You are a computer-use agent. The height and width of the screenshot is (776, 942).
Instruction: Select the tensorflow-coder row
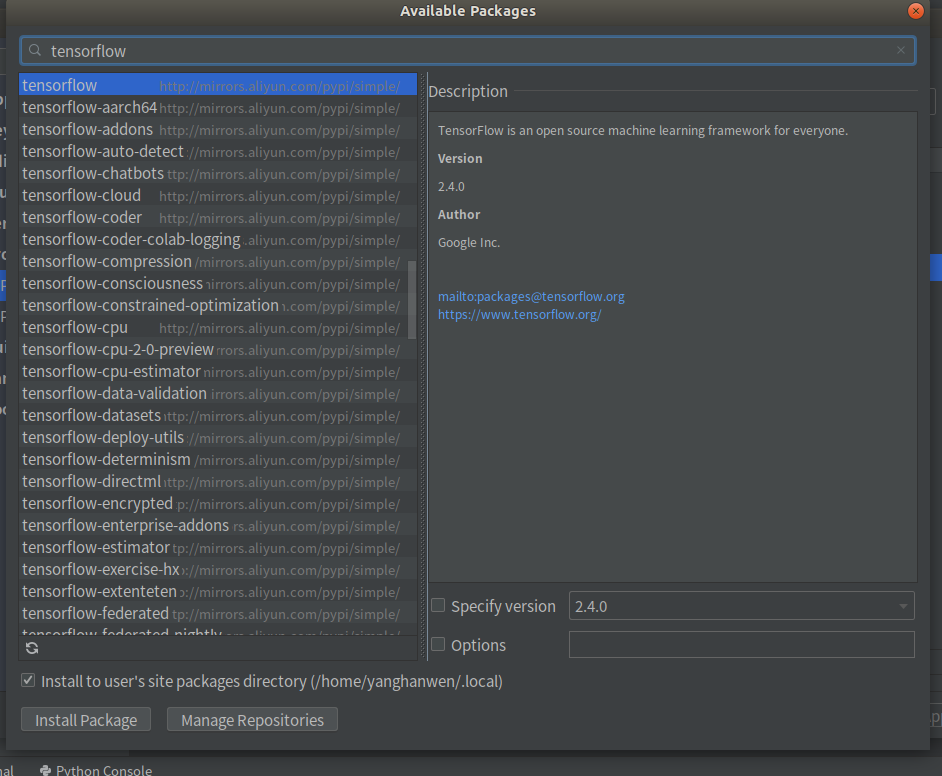click(x=218, y=217)
